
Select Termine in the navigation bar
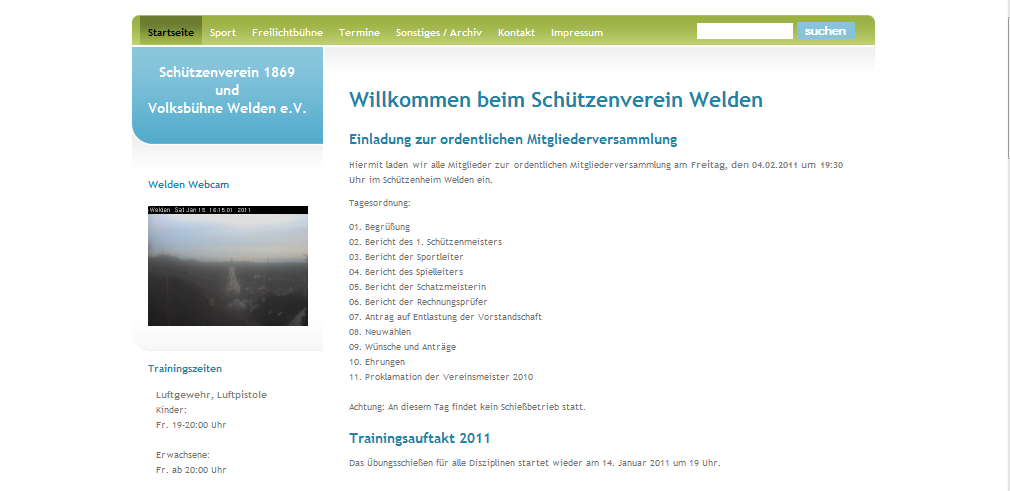pyautogui.click(x=359, y=32)
